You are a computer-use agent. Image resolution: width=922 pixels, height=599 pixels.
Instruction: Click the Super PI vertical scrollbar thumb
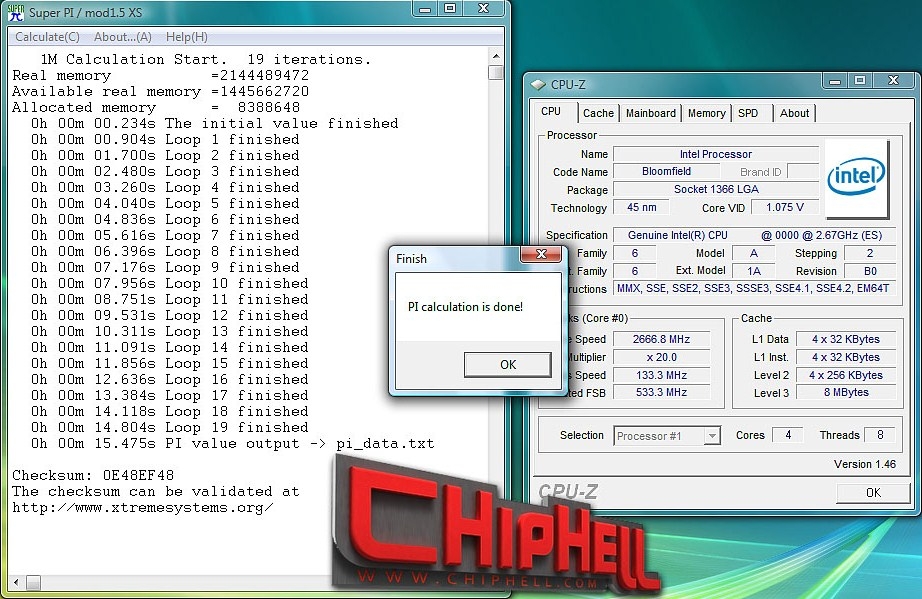pyautogui.click(x=496, y=73)
